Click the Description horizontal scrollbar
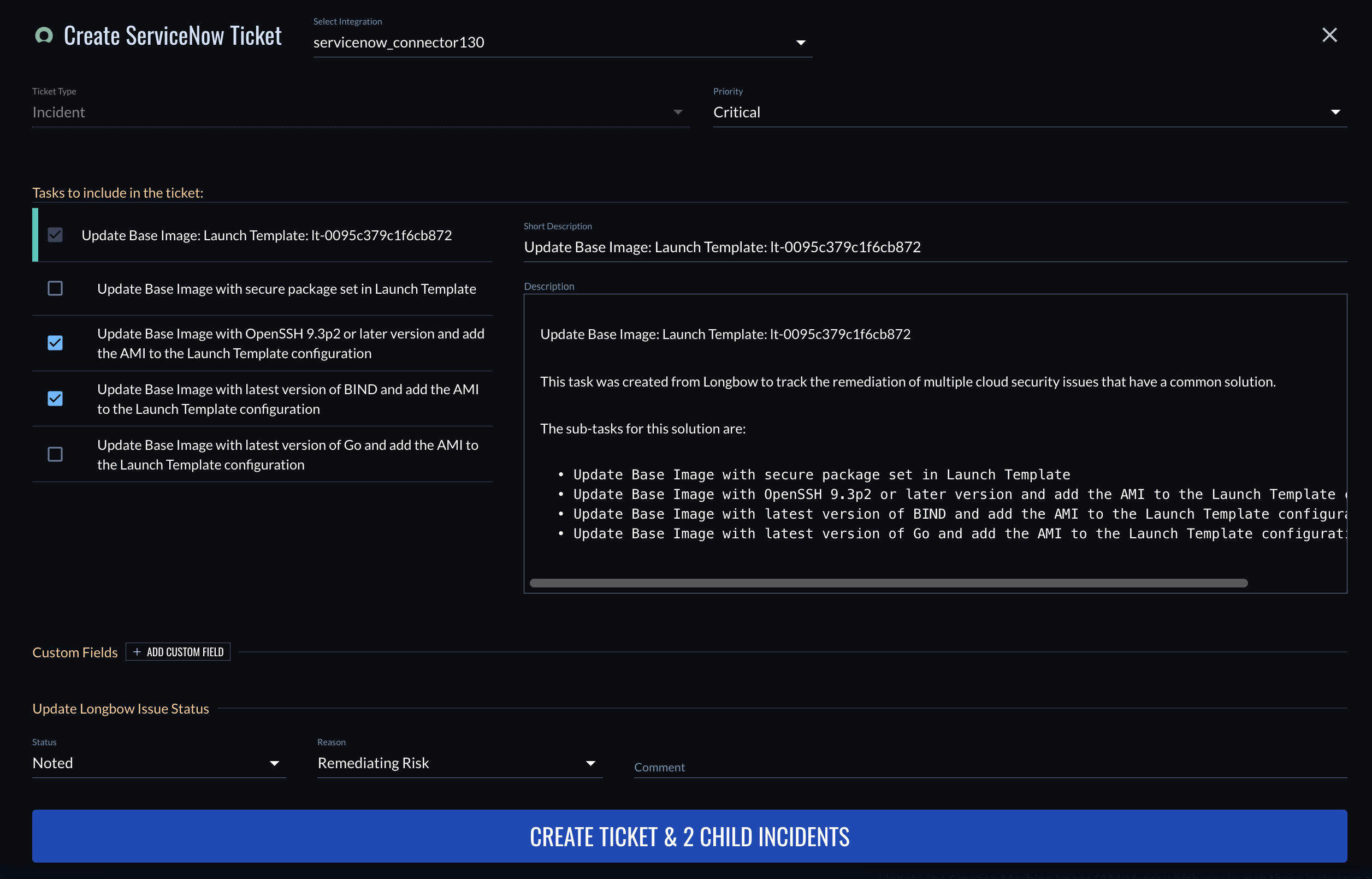Screen dimensions: 1372x879 (888, 583)
